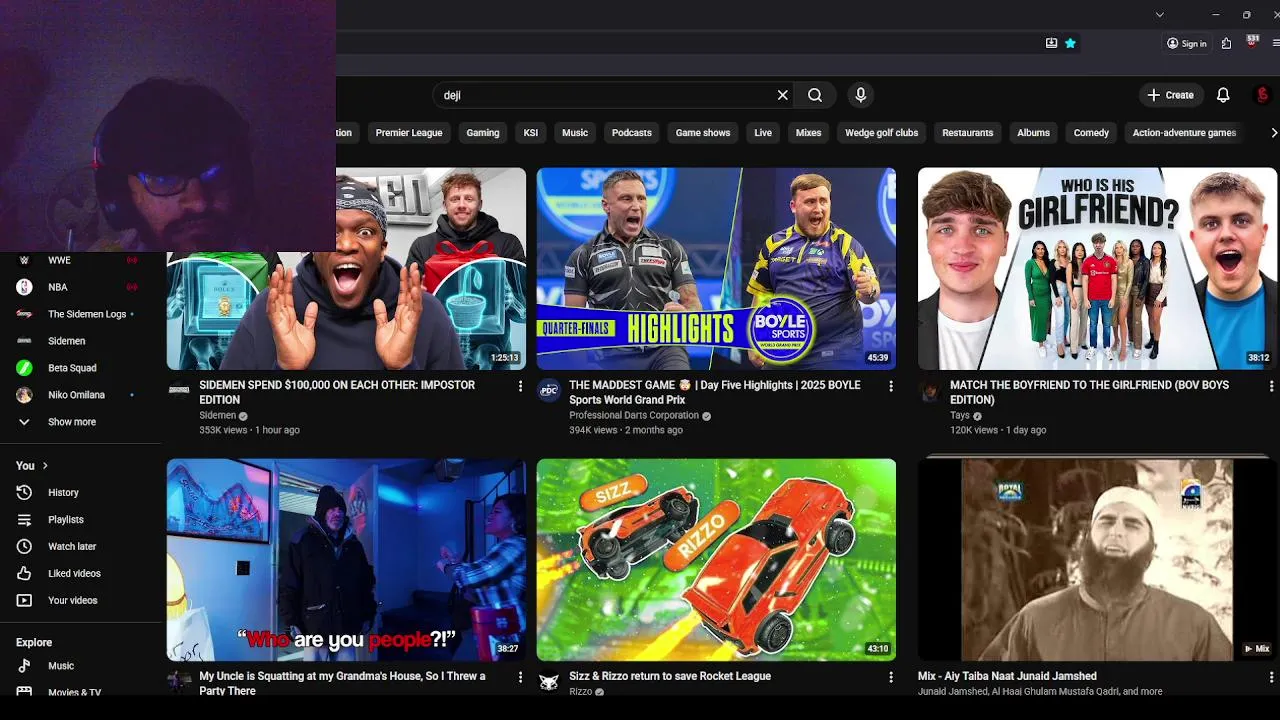The height and width of the screenshot is (720, 1280).
Task: Click the browser Sign in button
Action: (1187, 43)
